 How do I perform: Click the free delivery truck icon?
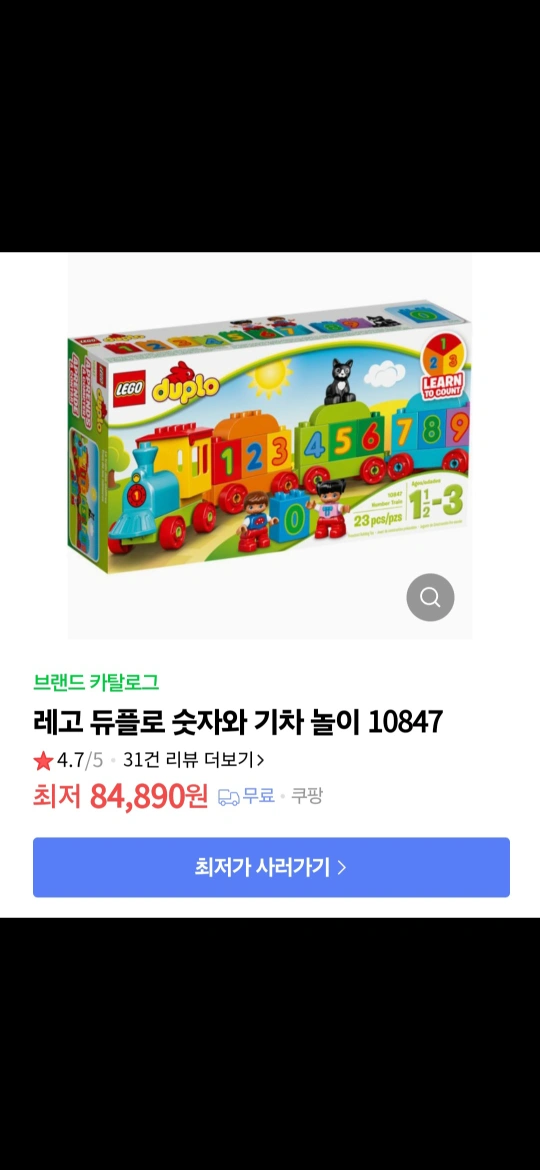(x=228, y=797)
